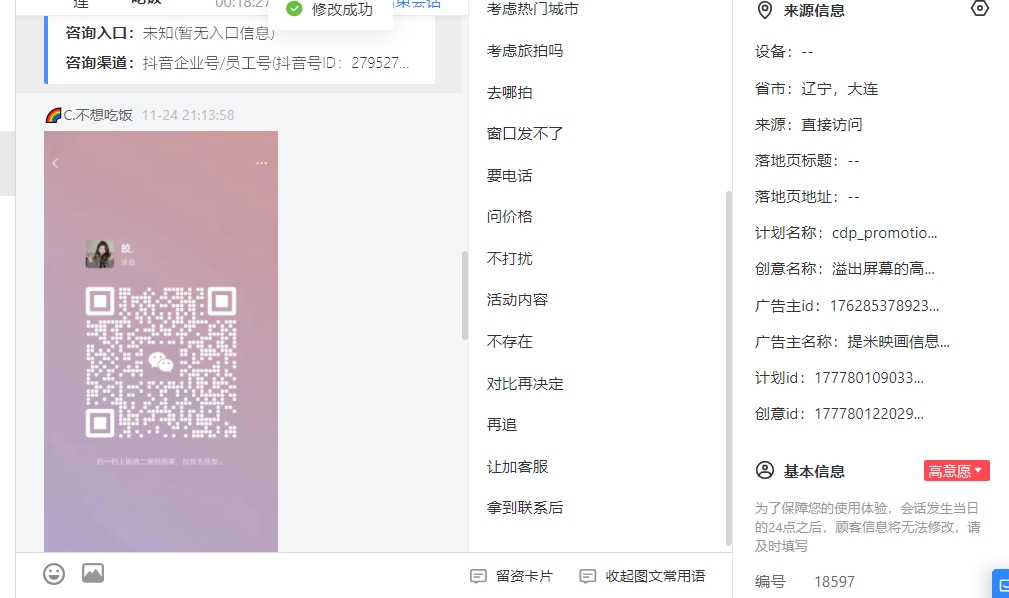
Task: Select quick phrase 考虑旅拍吗
Action: coord(525,51)
